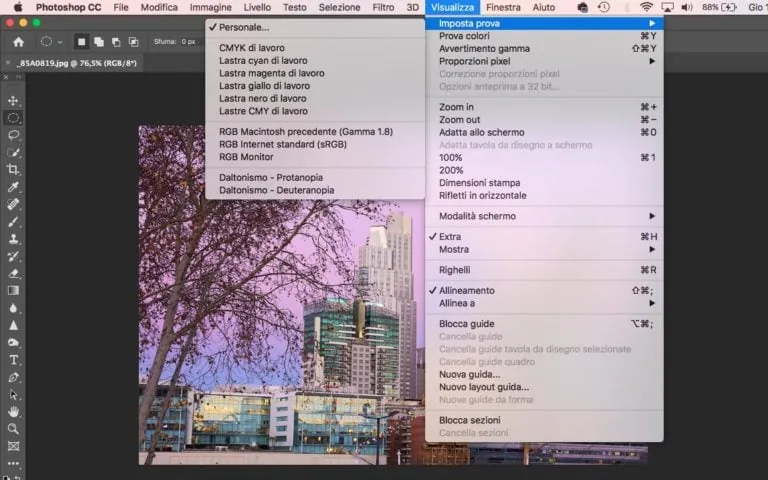768x480 pixels.
Task: Select the Hand tool
Action: [14, 411]
